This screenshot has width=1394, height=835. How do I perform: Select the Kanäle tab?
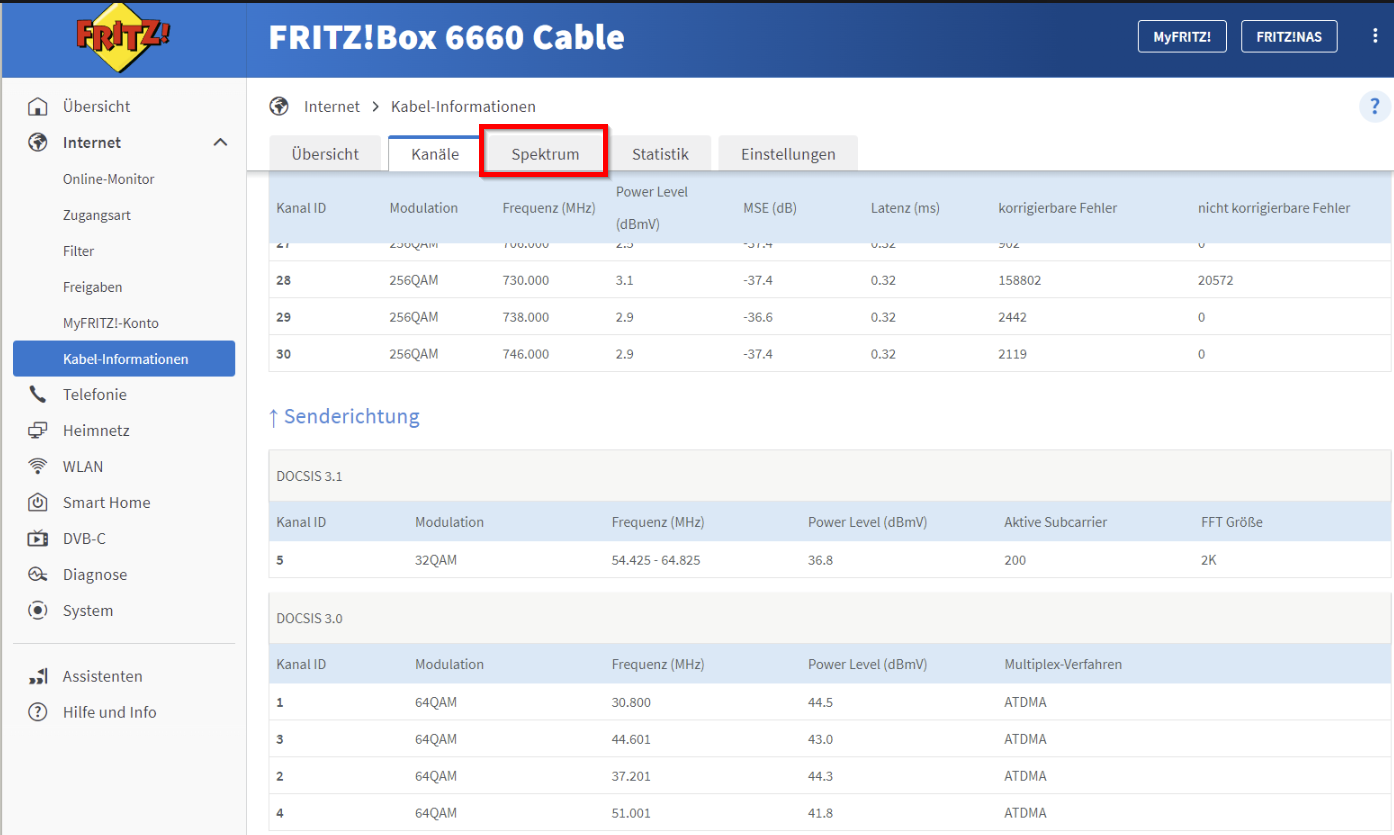point(435,154)
